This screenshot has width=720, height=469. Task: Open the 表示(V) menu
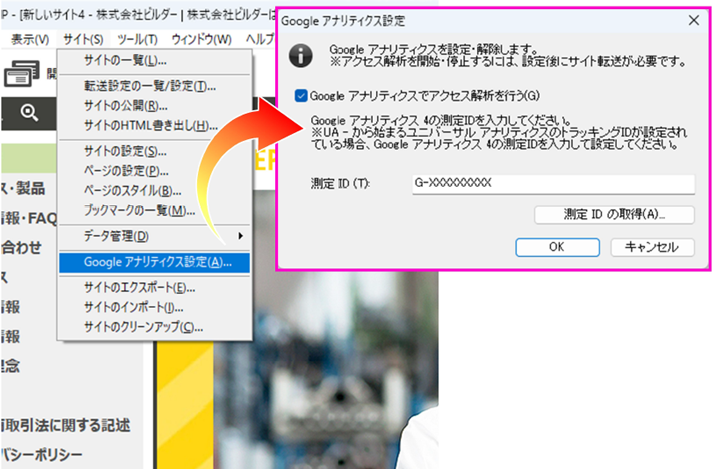(x=30, y=39)
